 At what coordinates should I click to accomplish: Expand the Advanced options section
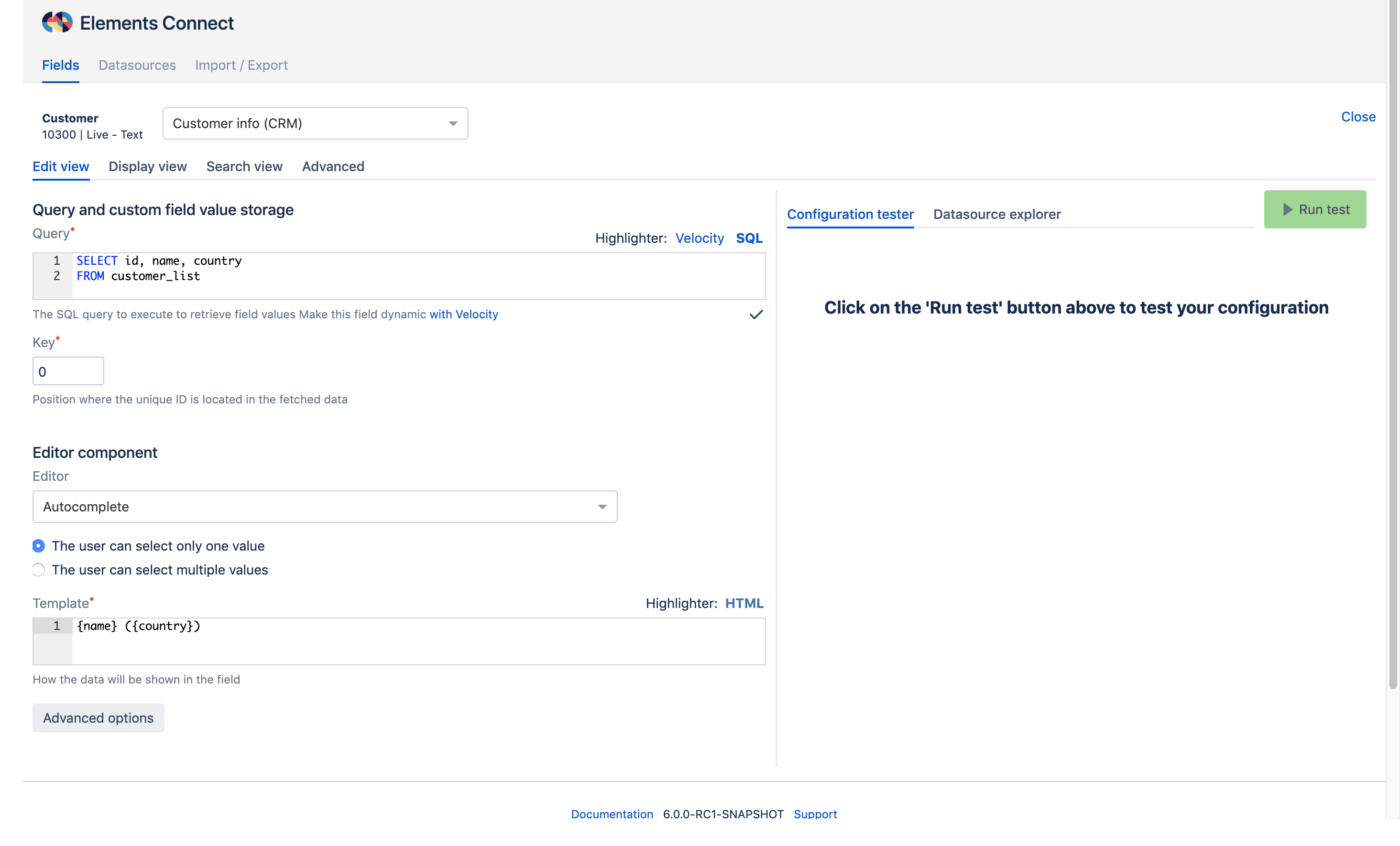98,718
